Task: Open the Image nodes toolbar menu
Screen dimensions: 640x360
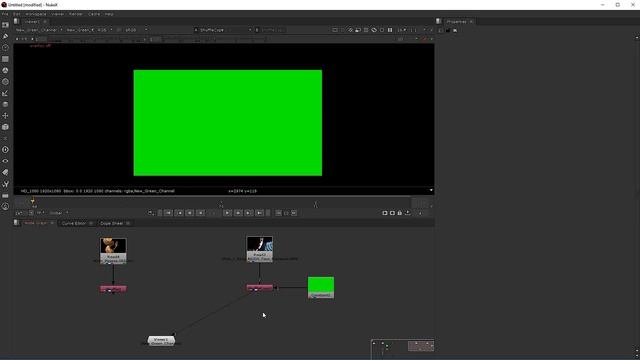Action: (x=5, y=25)
